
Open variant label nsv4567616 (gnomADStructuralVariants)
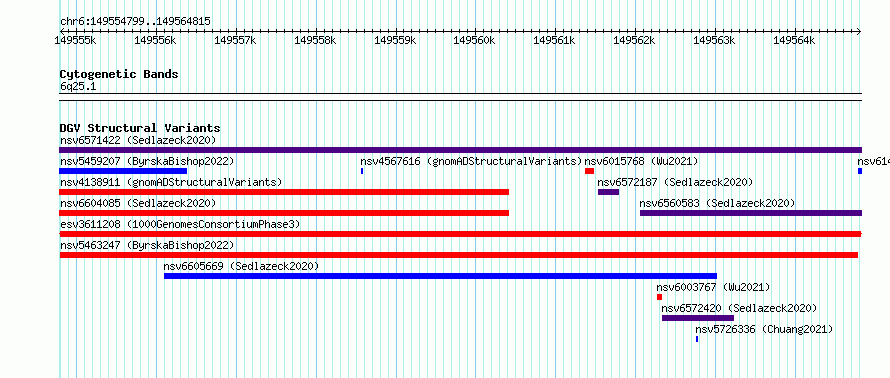pyautogui.click(x=471, y=161)
